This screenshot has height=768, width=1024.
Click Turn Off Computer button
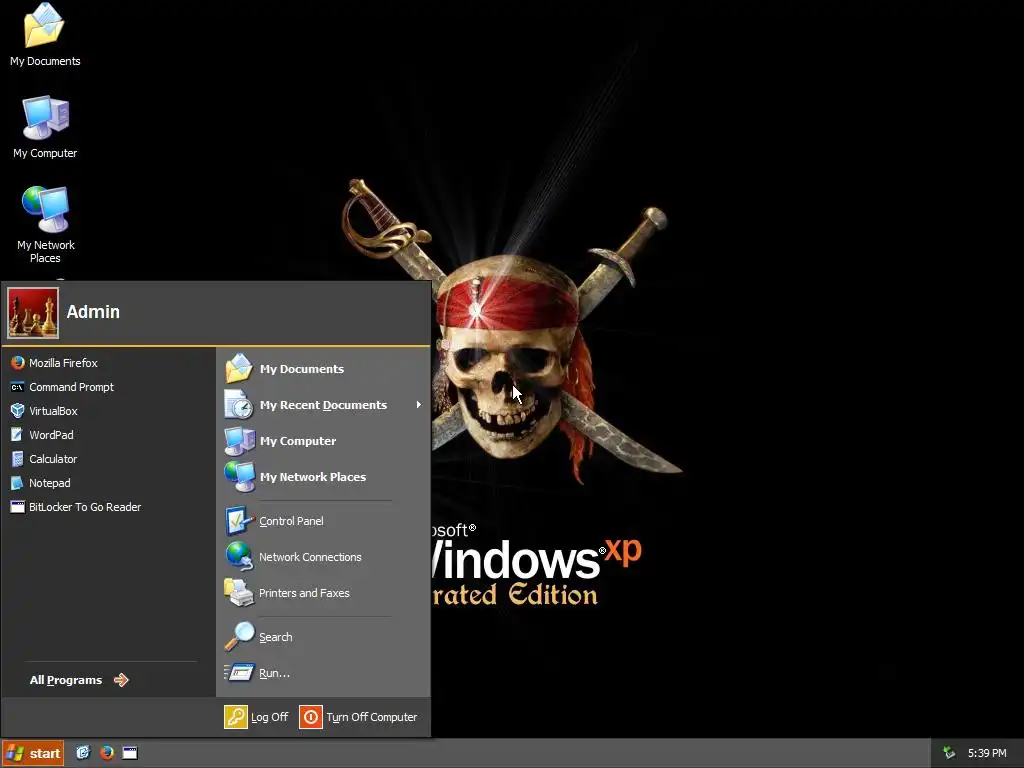tap(359, 717)
